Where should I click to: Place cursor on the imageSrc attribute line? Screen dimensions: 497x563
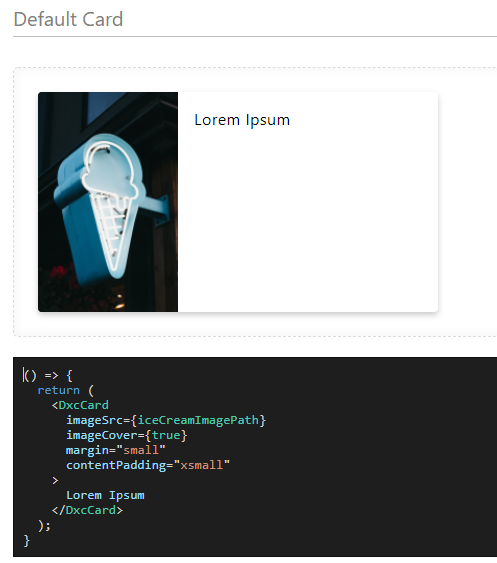pos(166,420)
